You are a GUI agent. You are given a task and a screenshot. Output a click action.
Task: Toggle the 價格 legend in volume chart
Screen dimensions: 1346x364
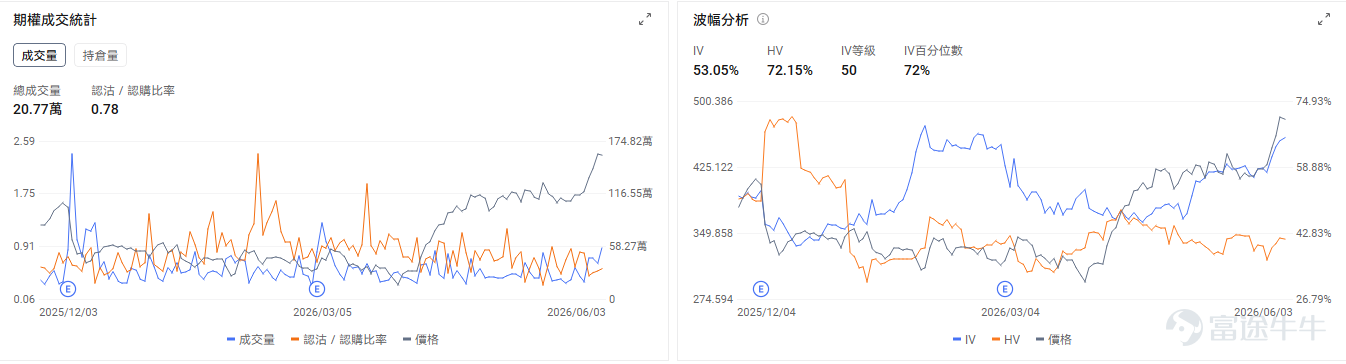pos(422,340)
